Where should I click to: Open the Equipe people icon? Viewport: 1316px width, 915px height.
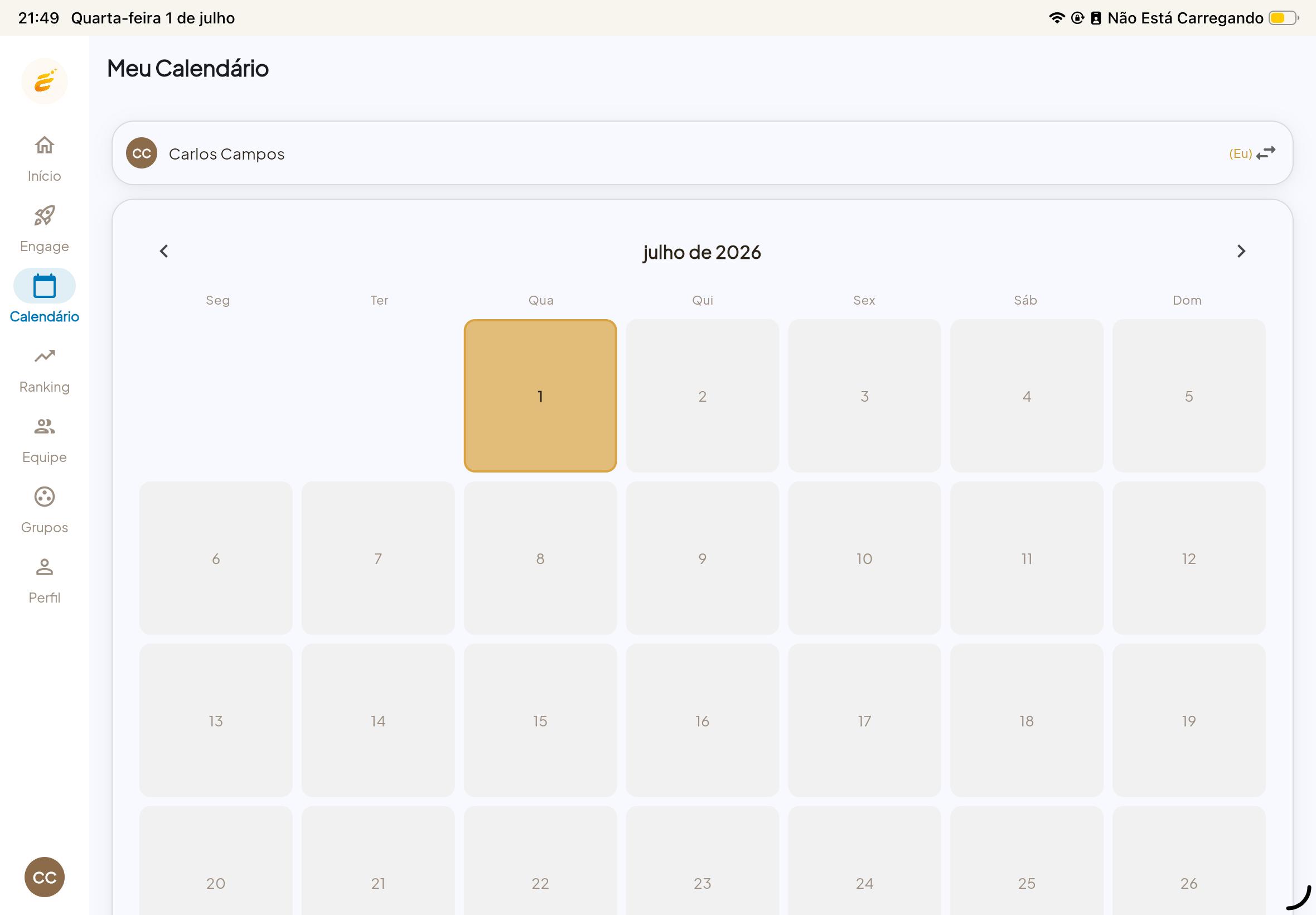(44, 426)
